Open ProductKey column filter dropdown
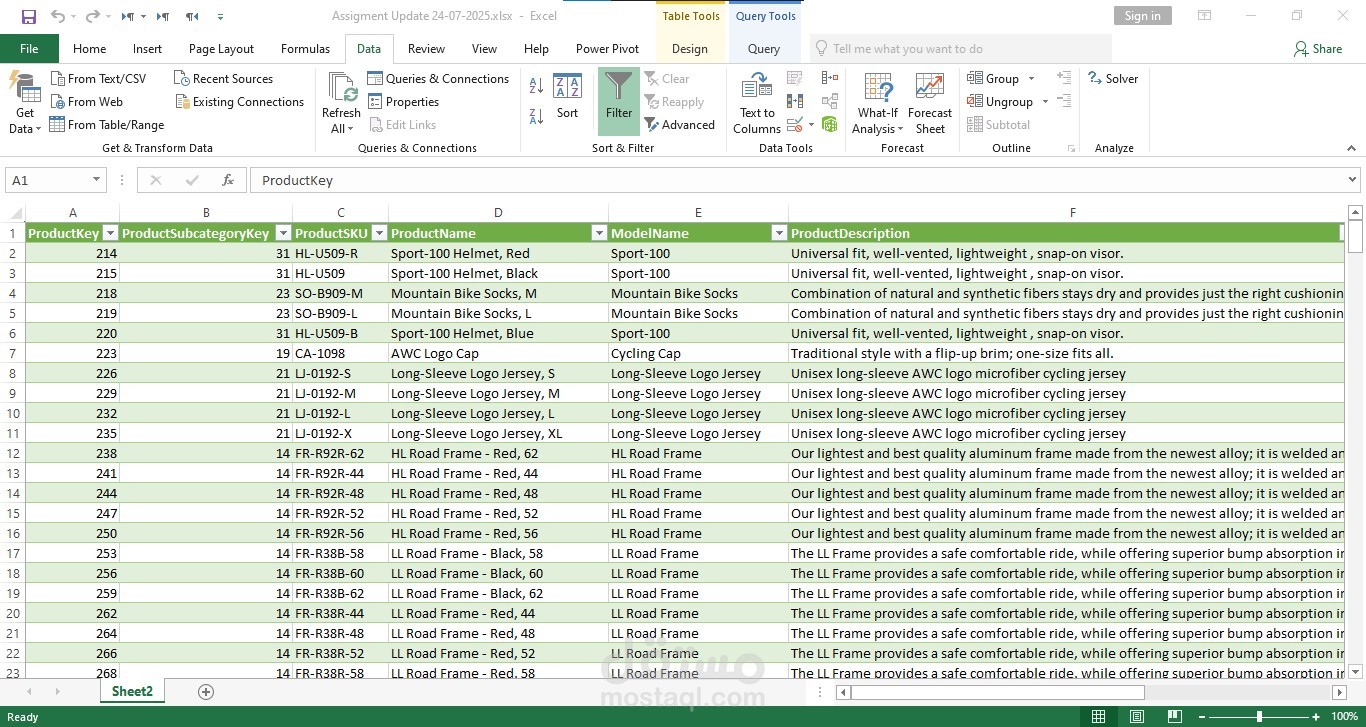Screen dimensions: 1366x727 coord(110,233)
